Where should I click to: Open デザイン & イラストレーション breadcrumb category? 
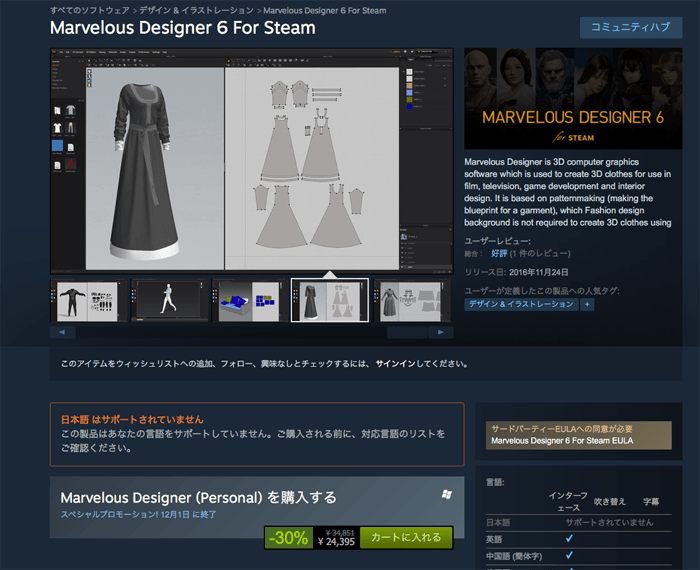tap(196, 10)
